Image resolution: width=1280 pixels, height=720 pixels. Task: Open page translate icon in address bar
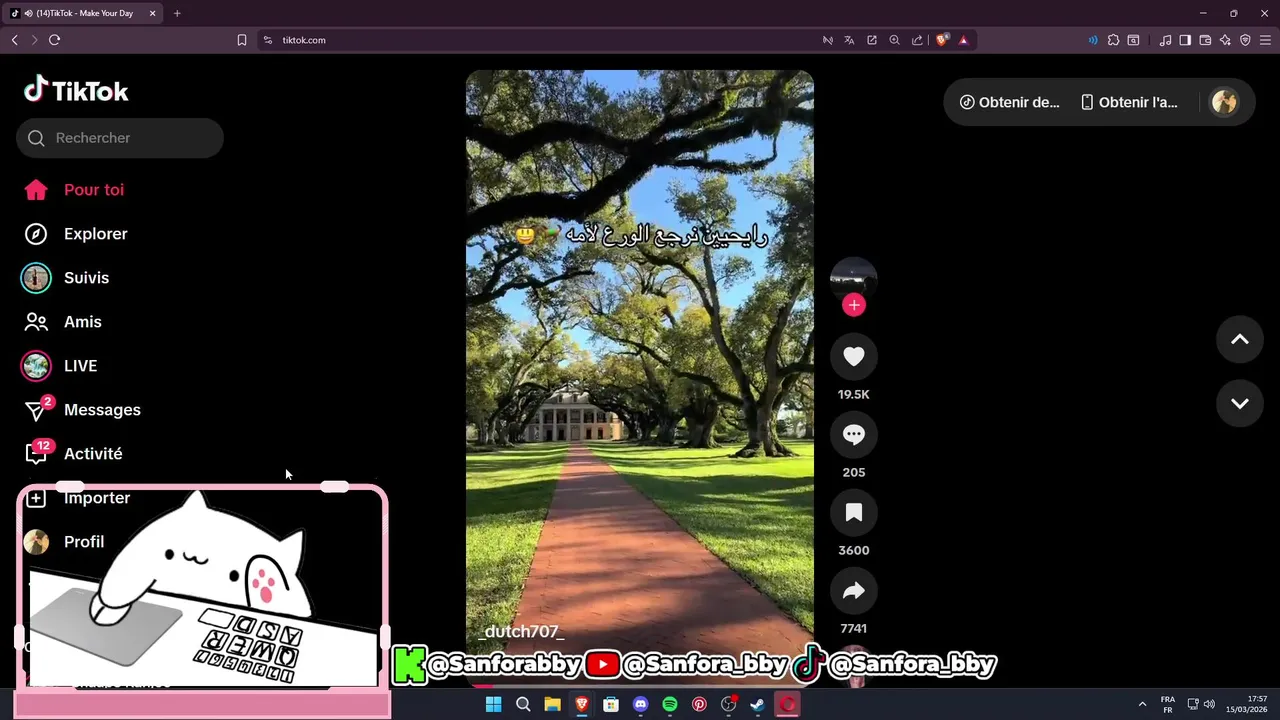pyautogui.click(x=849, y=40)
